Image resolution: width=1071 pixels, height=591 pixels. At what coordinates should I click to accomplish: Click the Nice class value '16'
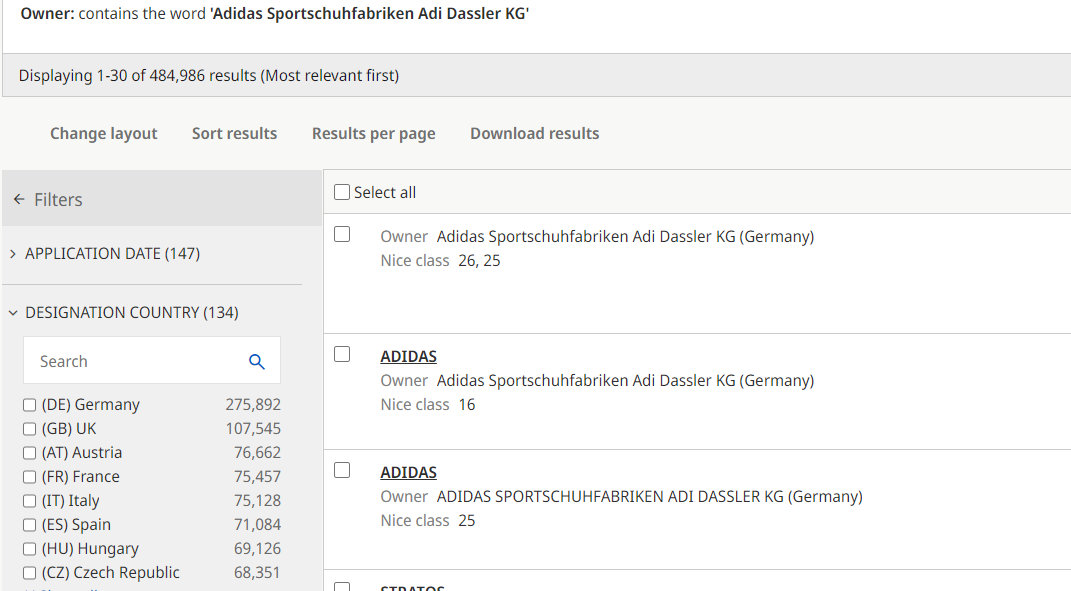[x=467, y=404]
